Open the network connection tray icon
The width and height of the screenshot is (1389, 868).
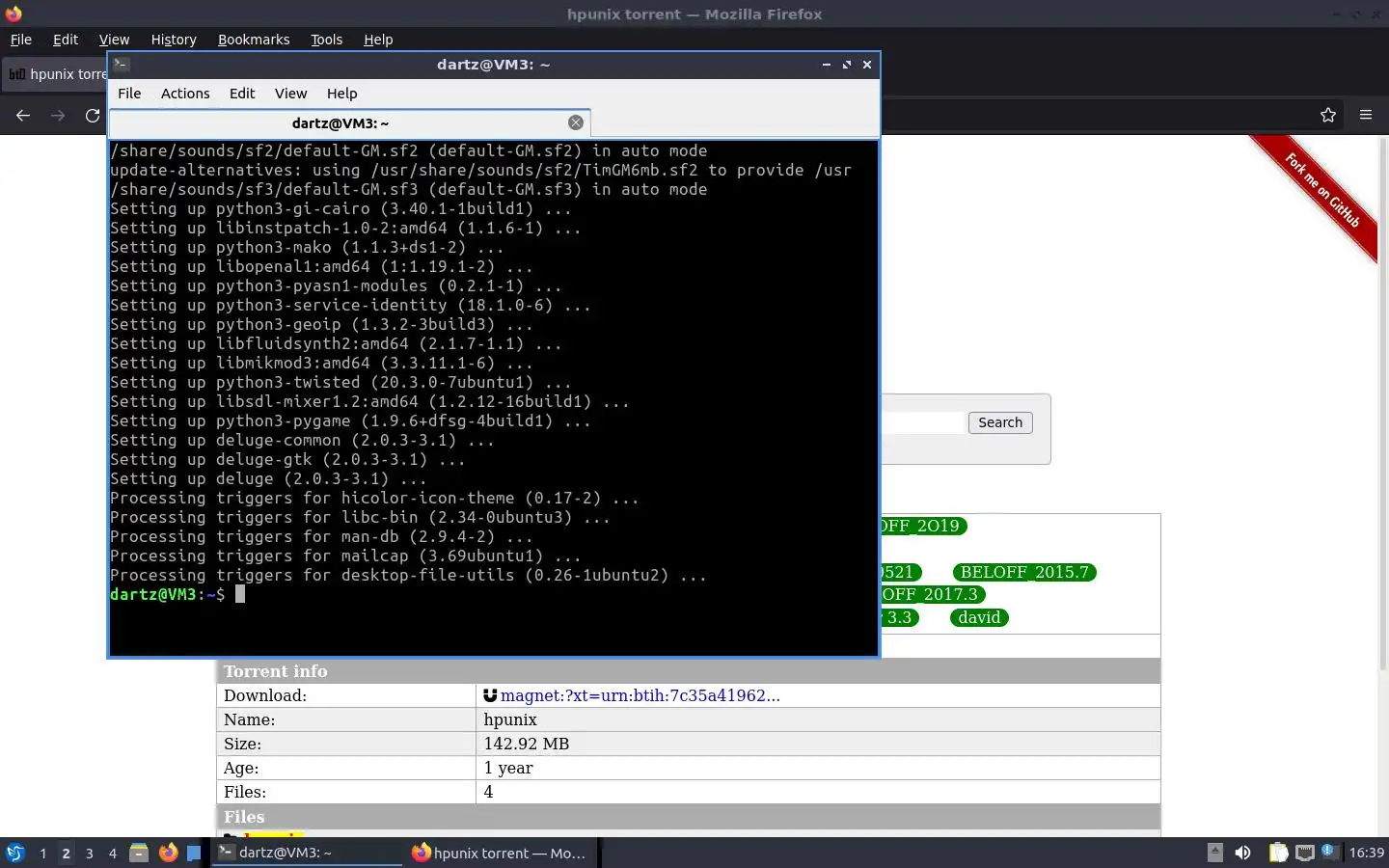1305,853
